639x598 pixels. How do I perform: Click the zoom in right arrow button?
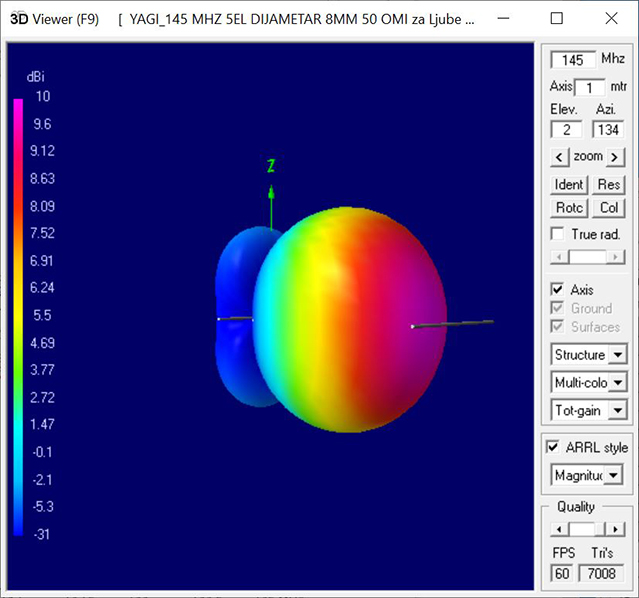point(616,157)
